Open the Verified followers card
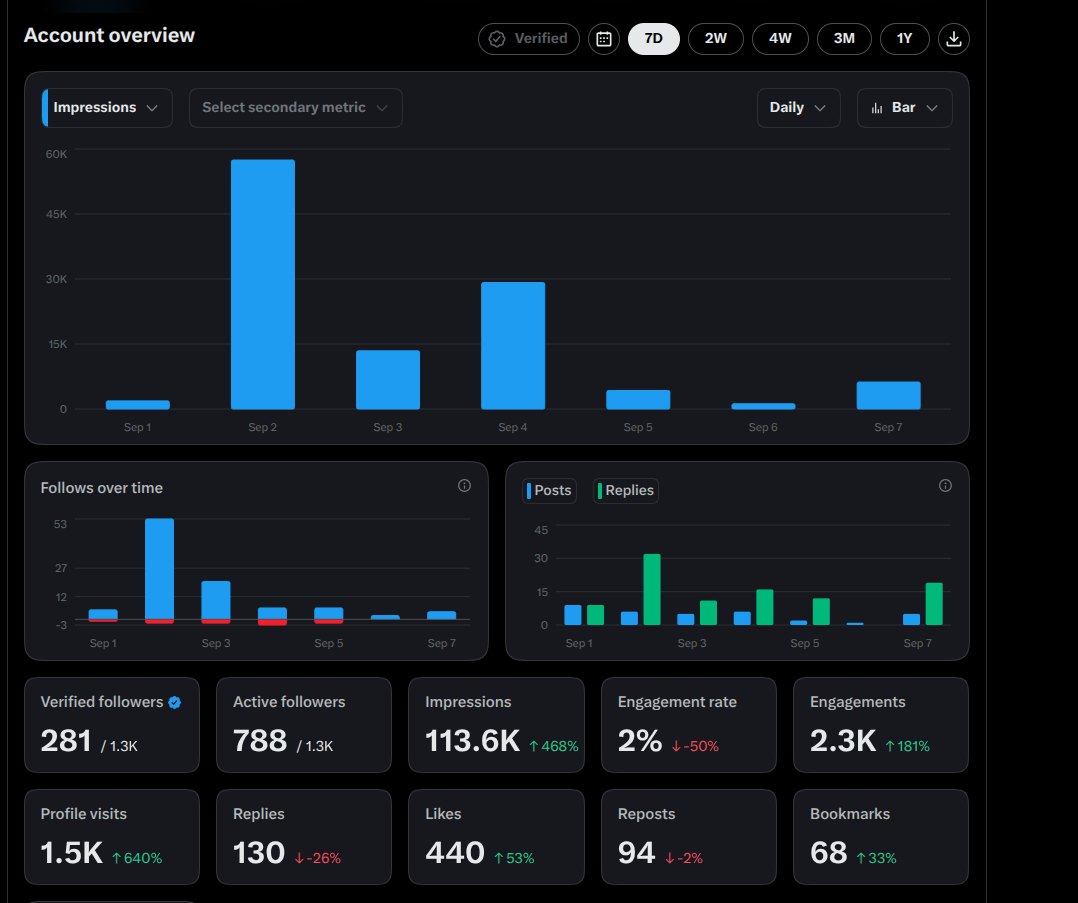Viewport: 1078px width, 903px height. tap(112, 725)
